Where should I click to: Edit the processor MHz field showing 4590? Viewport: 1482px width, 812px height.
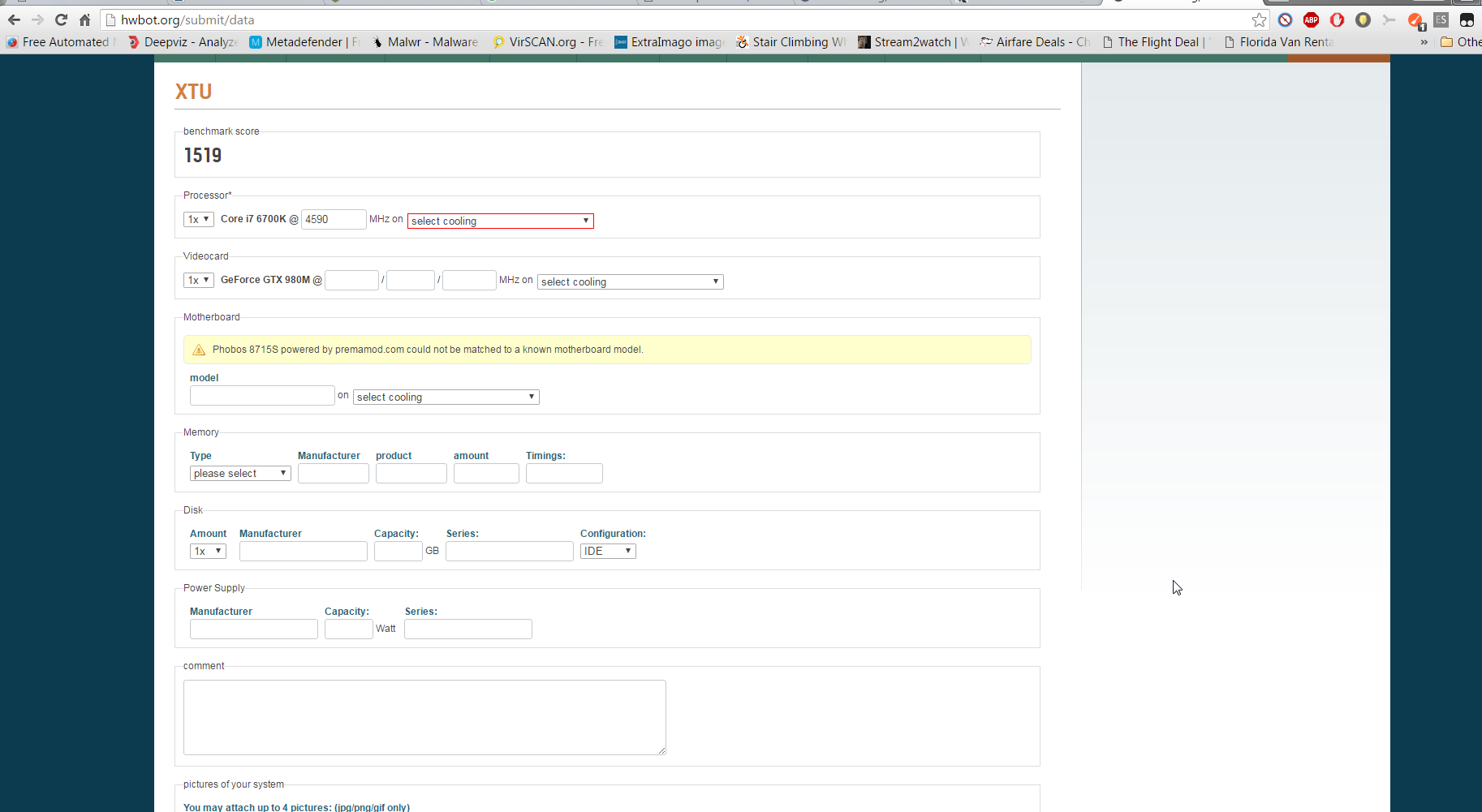334,219
